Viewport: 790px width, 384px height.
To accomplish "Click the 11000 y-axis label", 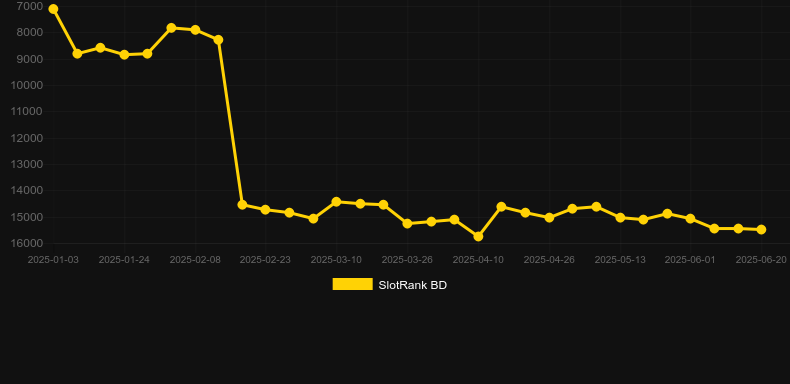I will click(x=27, y=111).
